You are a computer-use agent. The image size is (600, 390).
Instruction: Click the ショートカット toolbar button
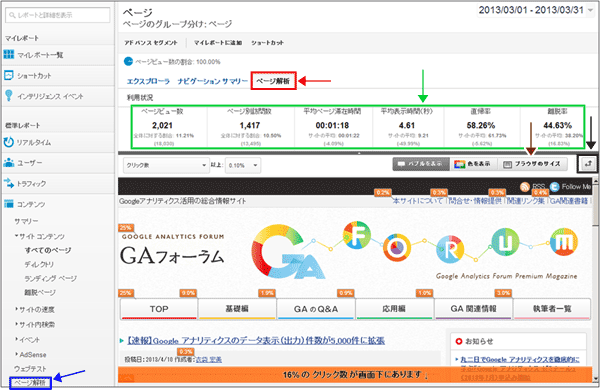coord(267,42)
